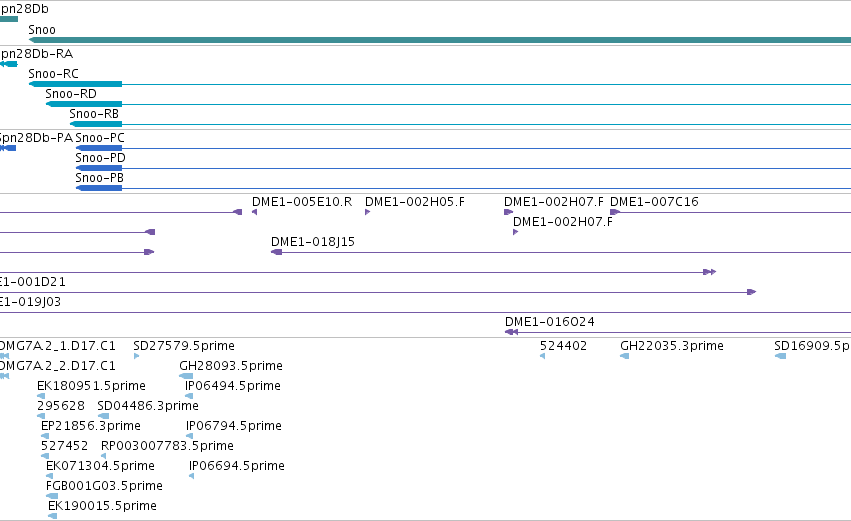Click the DME1-002H05.F arrow marker

coord(367,212)
